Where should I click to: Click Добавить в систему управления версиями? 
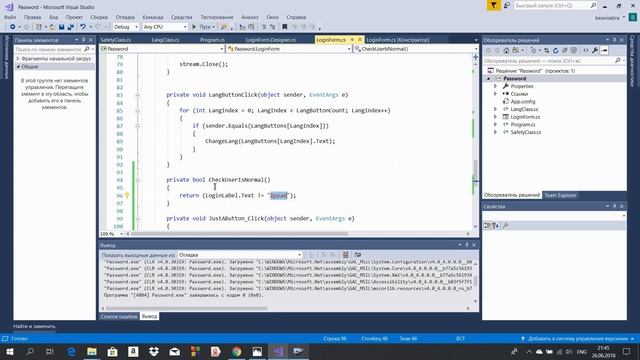click(x=578, y=338)
